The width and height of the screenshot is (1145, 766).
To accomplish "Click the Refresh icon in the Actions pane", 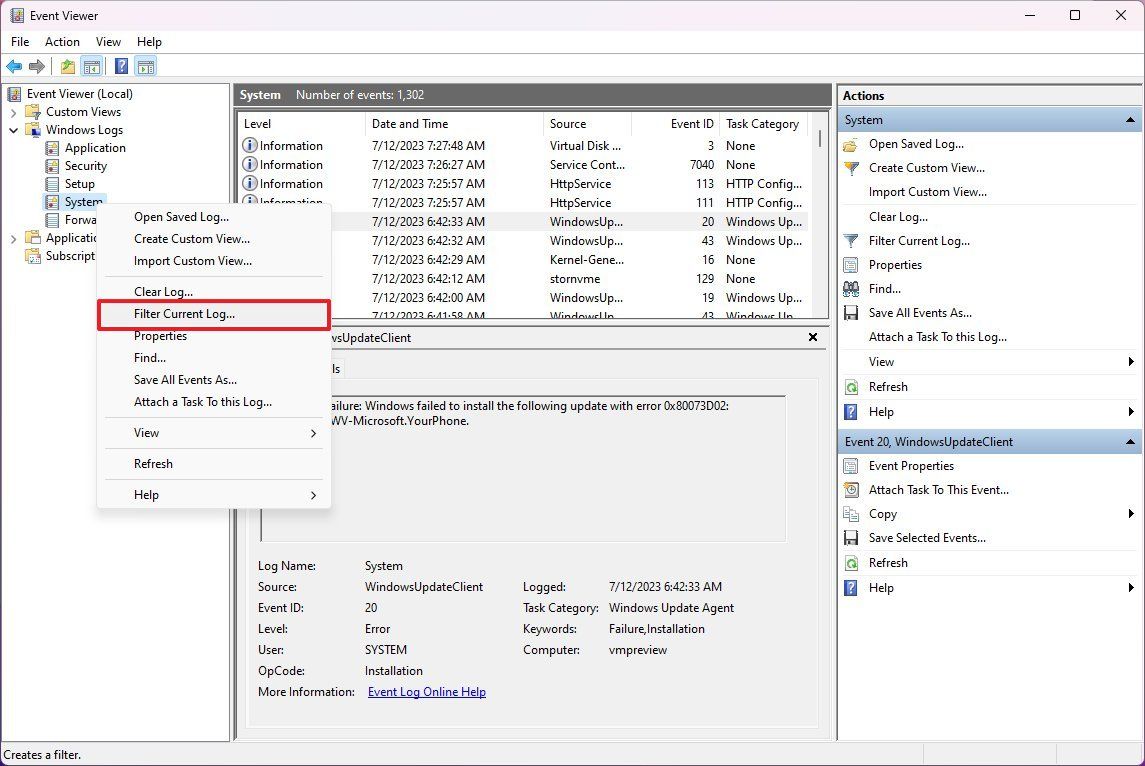I will coord(851,387).
